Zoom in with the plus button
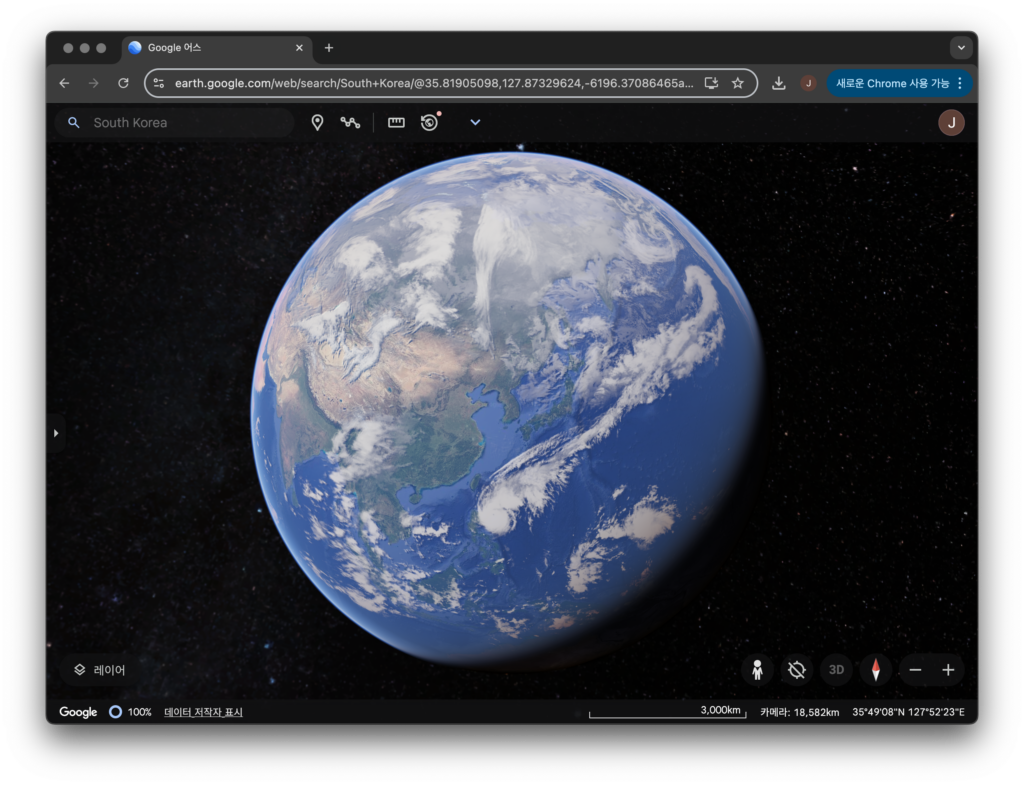Image resolution: width=1024 pixels, height=785 pixels. [948, 670]
